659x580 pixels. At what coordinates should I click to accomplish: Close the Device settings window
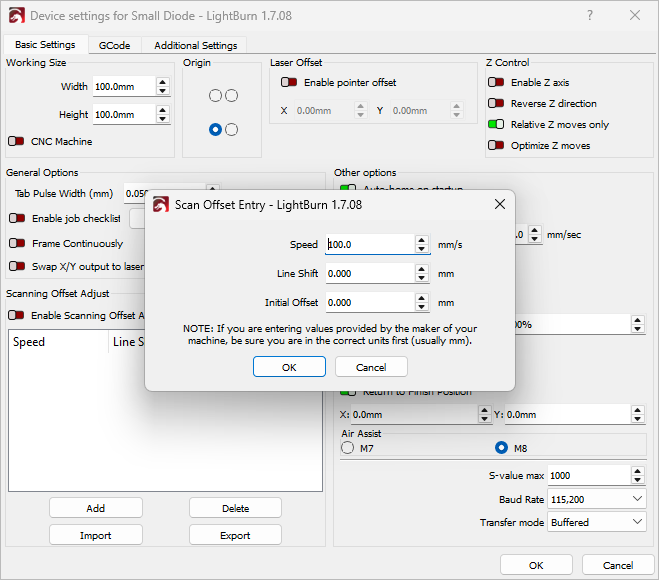pos(635,16)
